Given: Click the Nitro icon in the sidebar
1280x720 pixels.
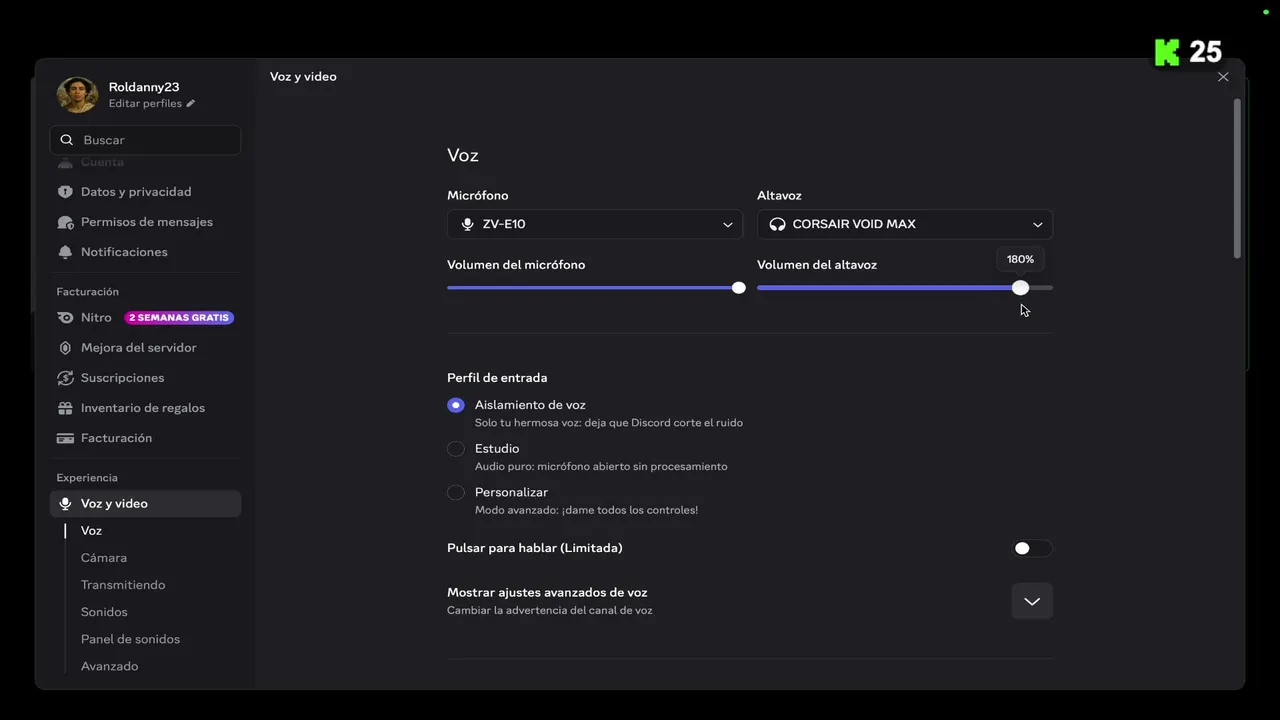Looking at the screenshot, I should (65, 318).
